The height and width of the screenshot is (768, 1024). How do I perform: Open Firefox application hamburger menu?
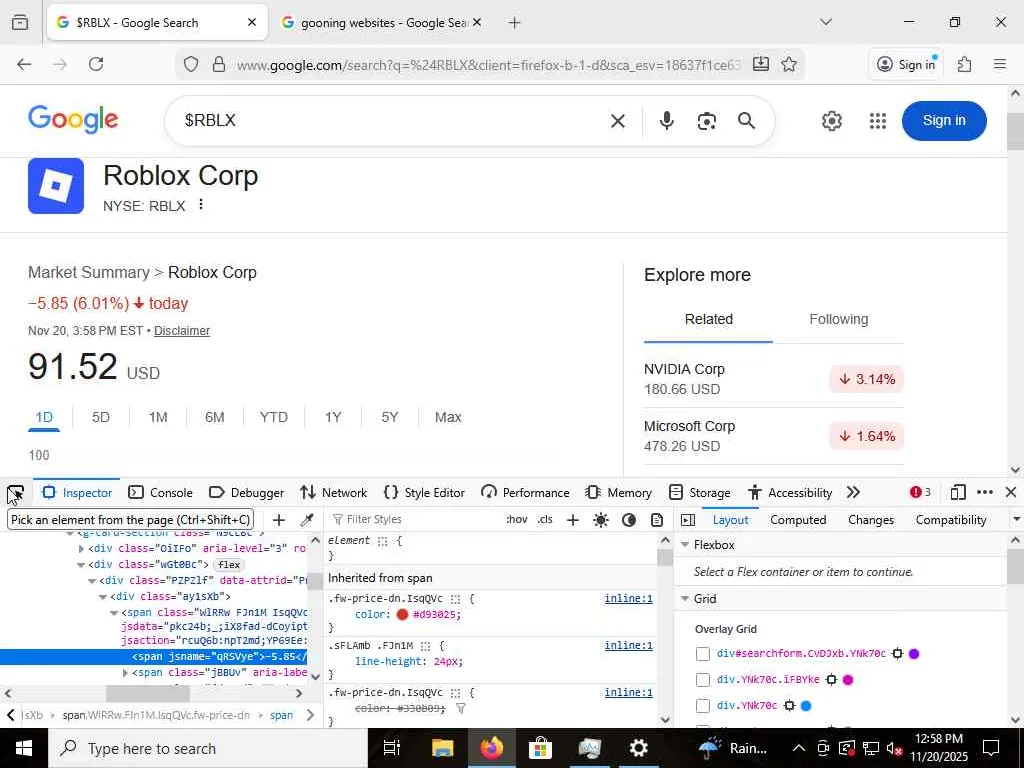coord(999,64)
